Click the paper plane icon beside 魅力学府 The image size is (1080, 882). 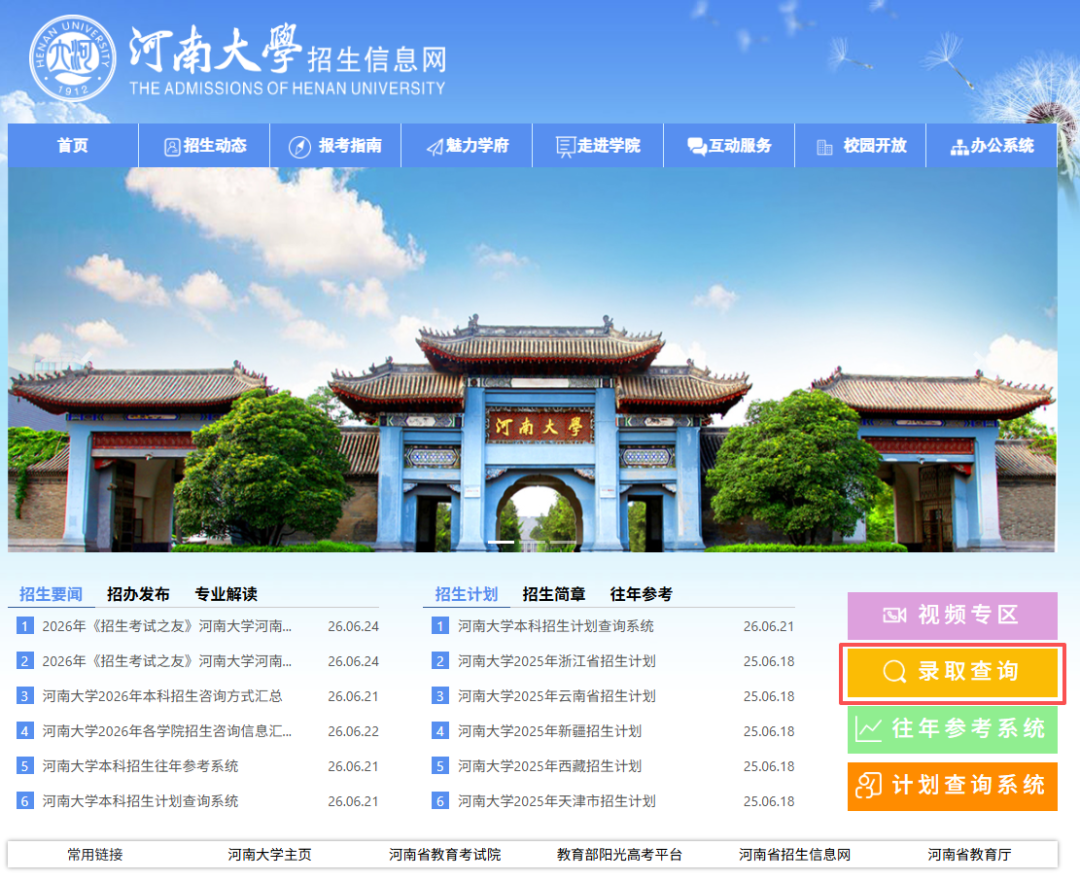435,147
